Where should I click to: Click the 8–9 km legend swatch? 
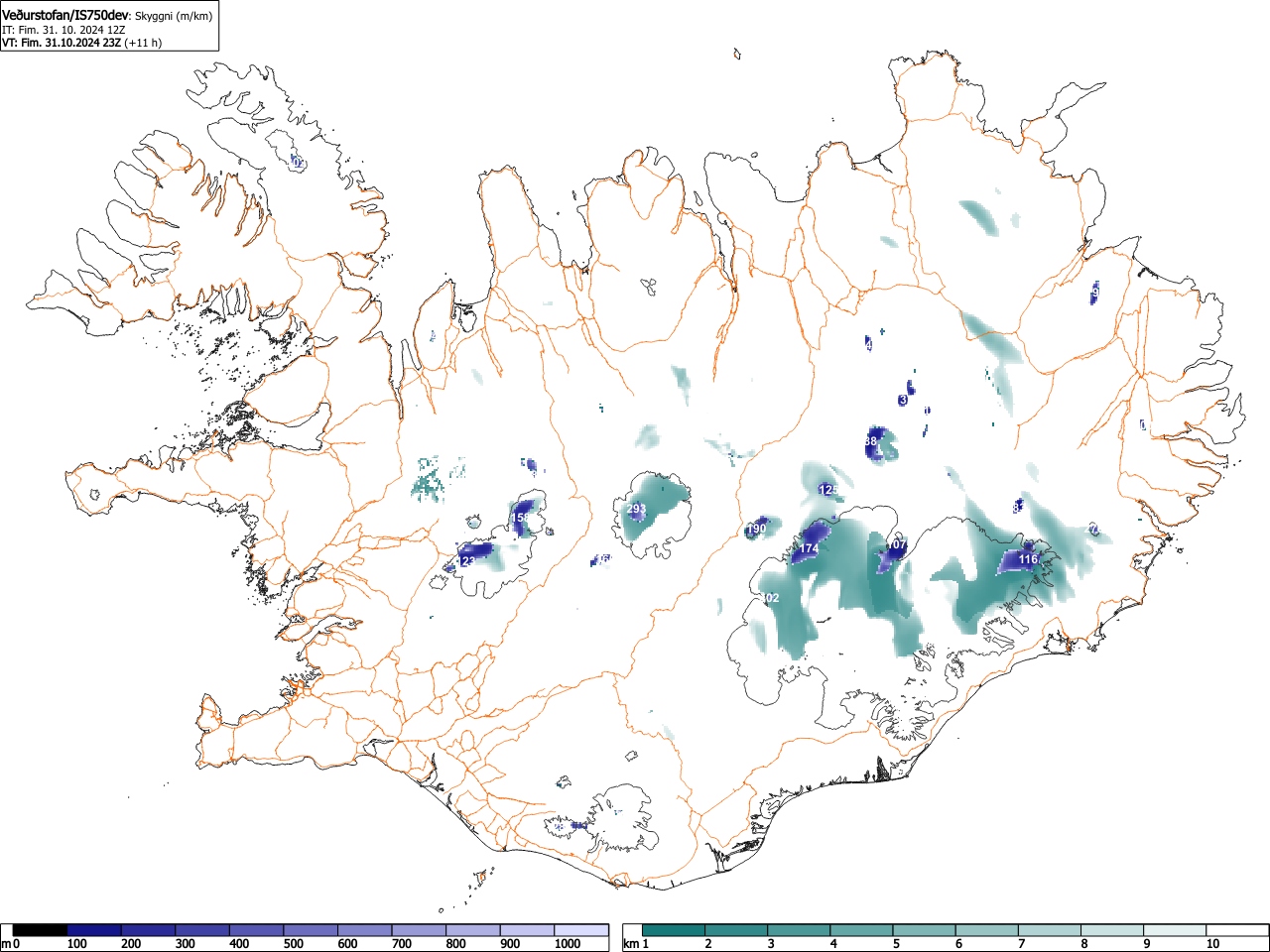pyautogui.click(x=1111, y=930)
